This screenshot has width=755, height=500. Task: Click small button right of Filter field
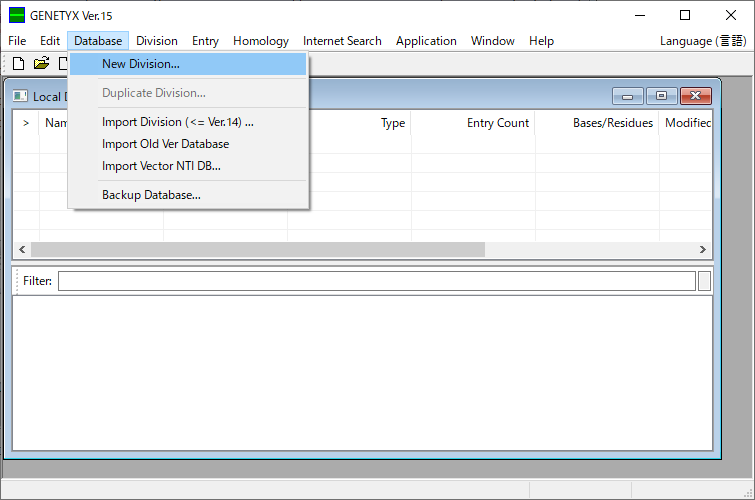704,281
